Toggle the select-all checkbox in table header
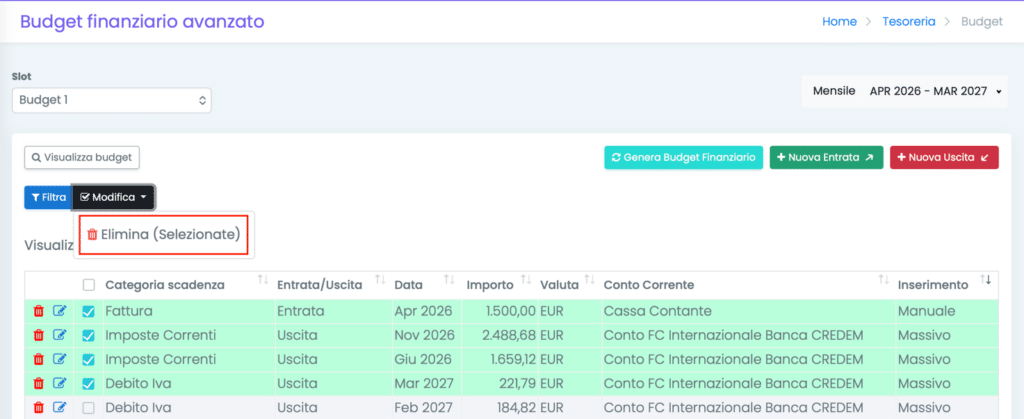1024x419 pixels. (89, 286)
